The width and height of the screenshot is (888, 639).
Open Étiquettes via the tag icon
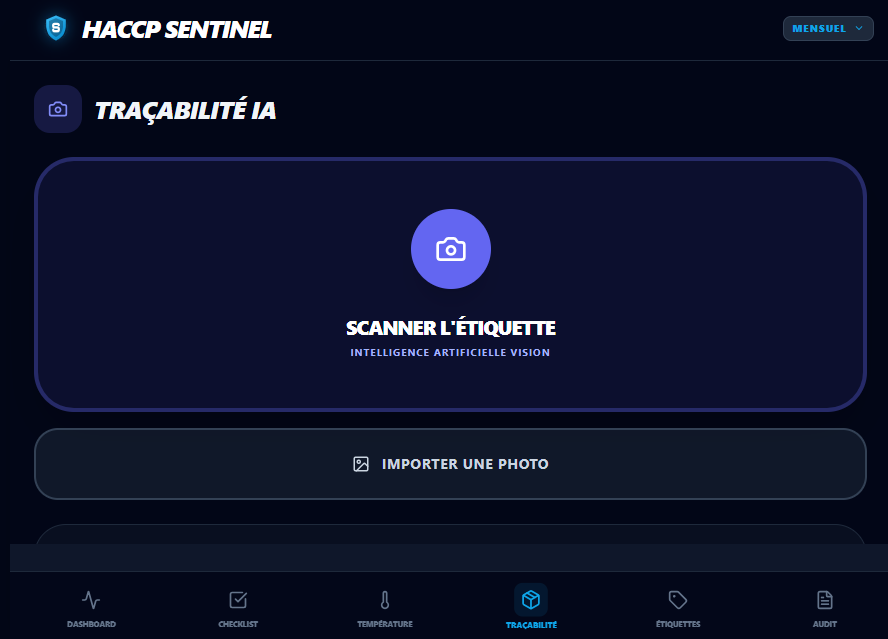678,600
